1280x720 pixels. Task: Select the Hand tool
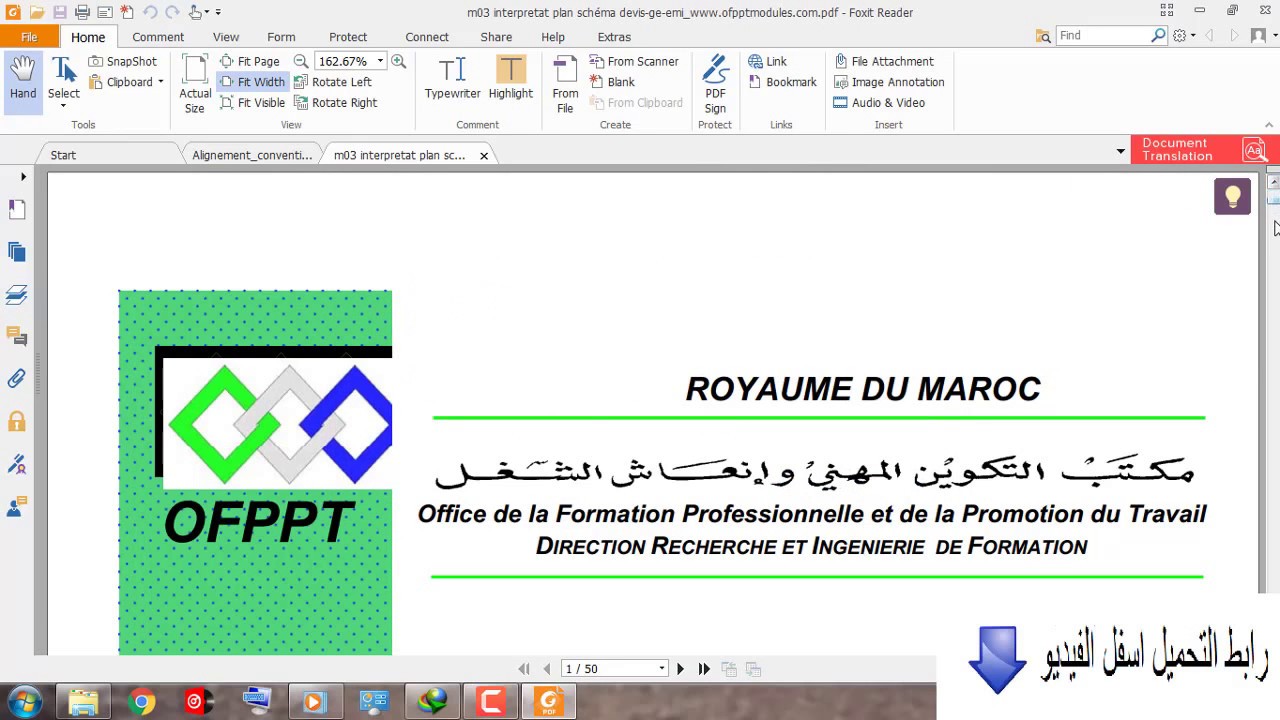[23, 80]
